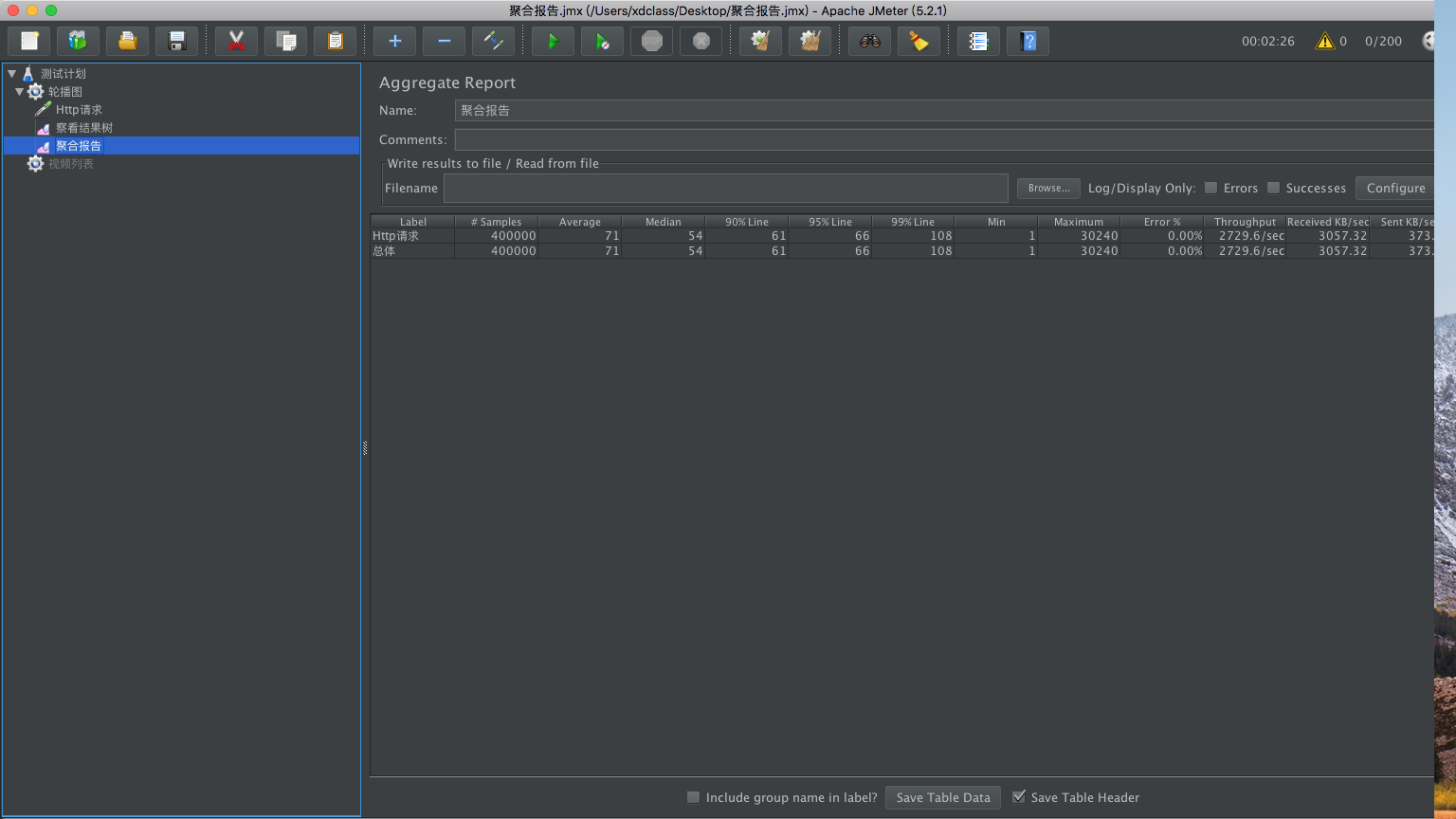The height and width of the screenshot is (819, 1456).
Task: Click the Label column header
Action: [412, 222]
